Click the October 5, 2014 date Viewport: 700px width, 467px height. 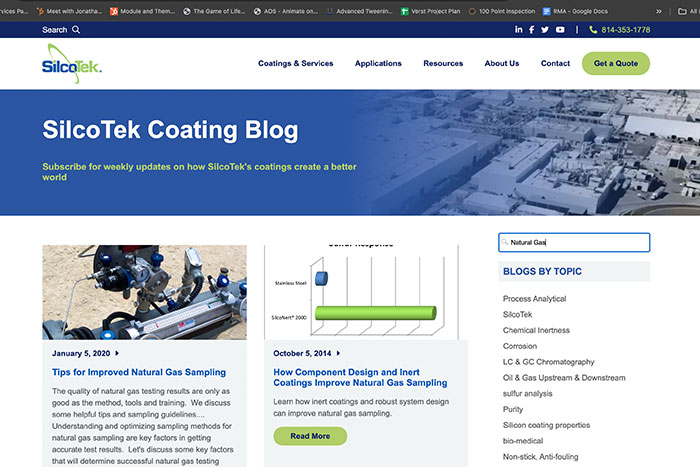coord(302,353)
